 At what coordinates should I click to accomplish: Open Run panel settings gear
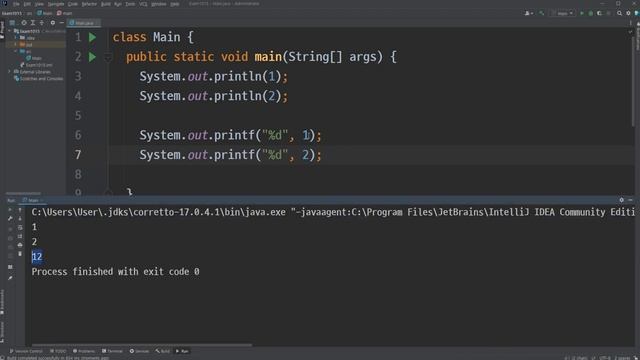[621, 200]
